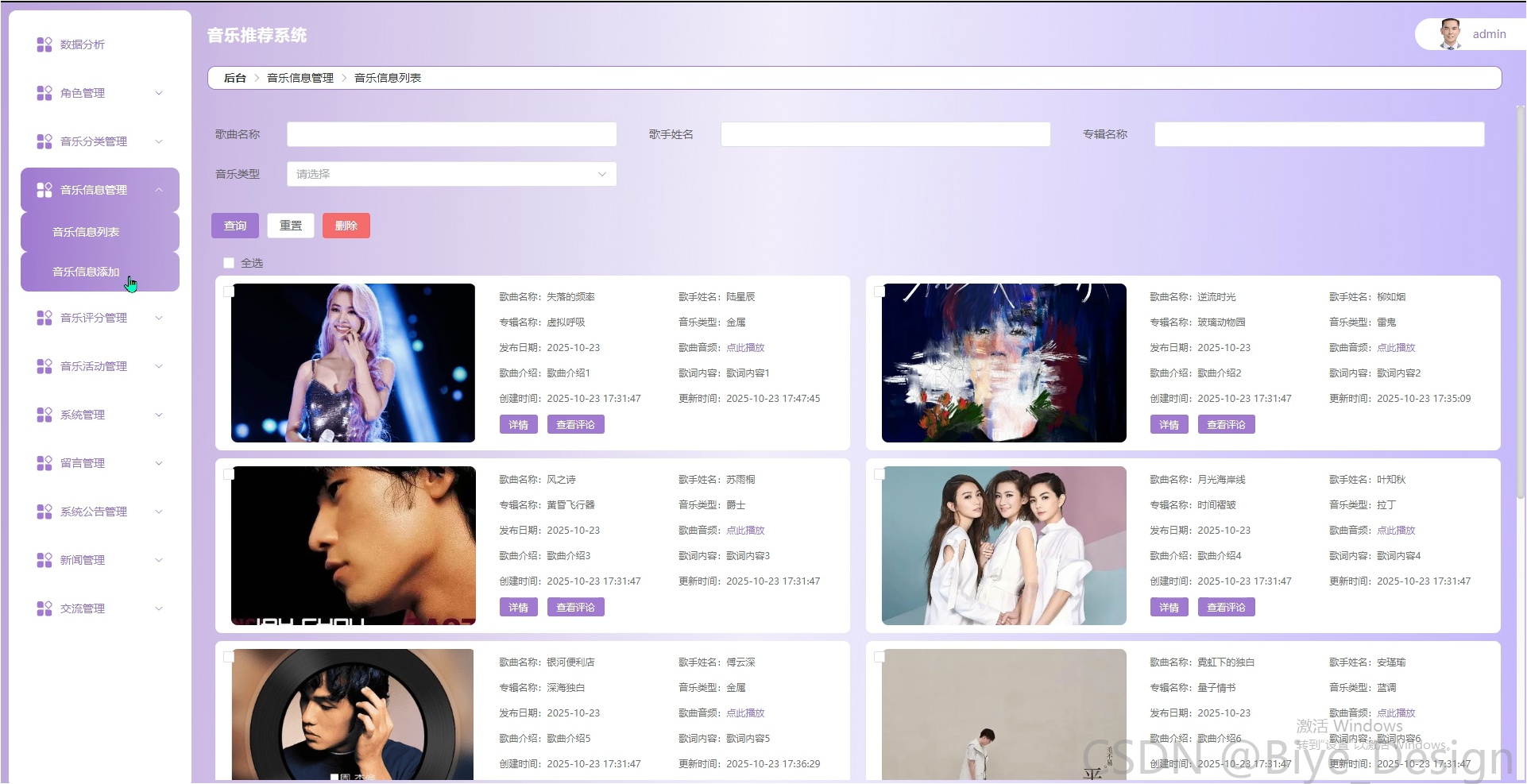This screenshot has width=1527, height=784.
Task: Collapse the 音乐信息管理 chevron
Action: [x=159, y=190]
